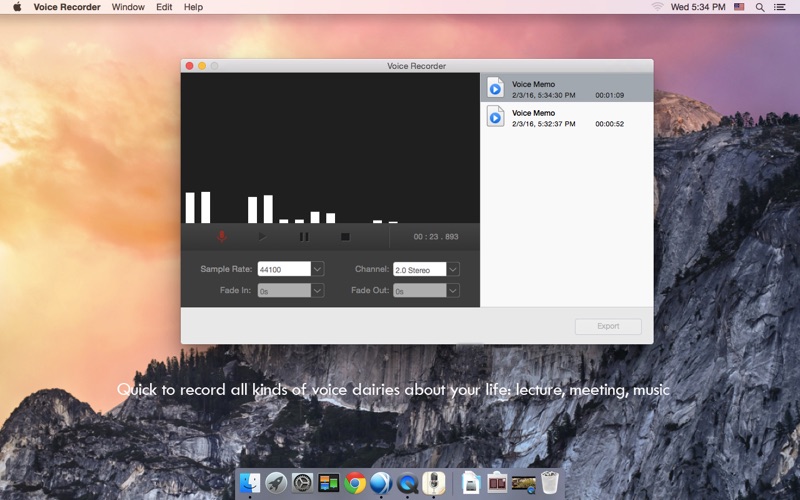Open Google Chrome from the dock

(x=355, y=483)
